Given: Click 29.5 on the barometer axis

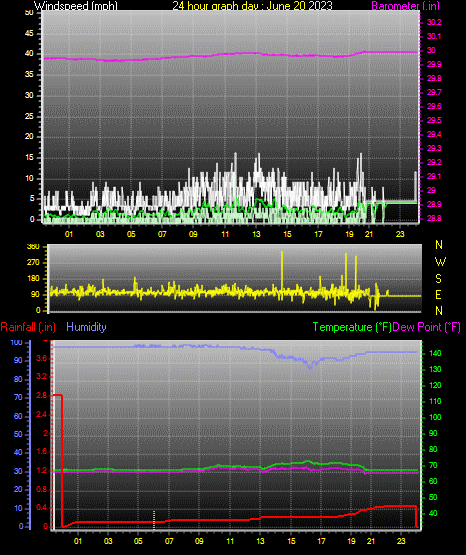Looking at the screenshot, I should (434, 120).
